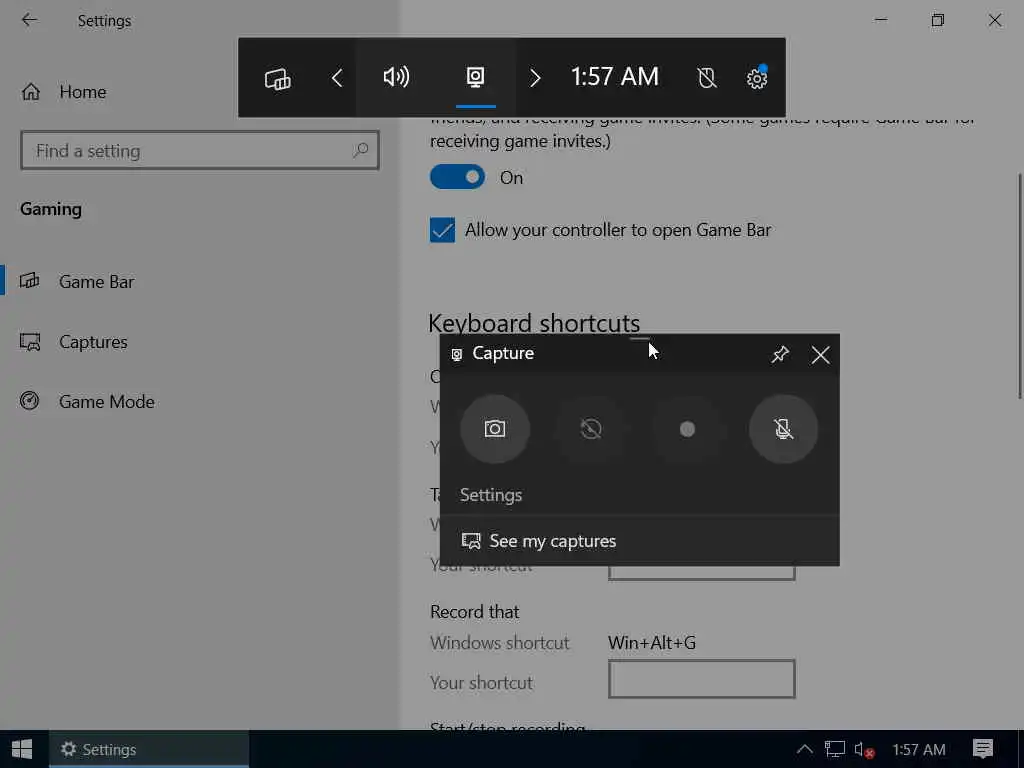This screenshot has width=1024, height=768.
Task: Click Record last 30 seconds button
Action: [591, 429]
